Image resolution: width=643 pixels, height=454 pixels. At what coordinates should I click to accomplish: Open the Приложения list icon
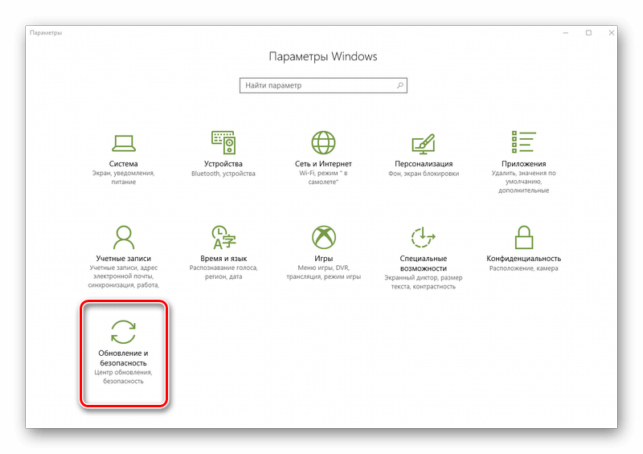524,142
